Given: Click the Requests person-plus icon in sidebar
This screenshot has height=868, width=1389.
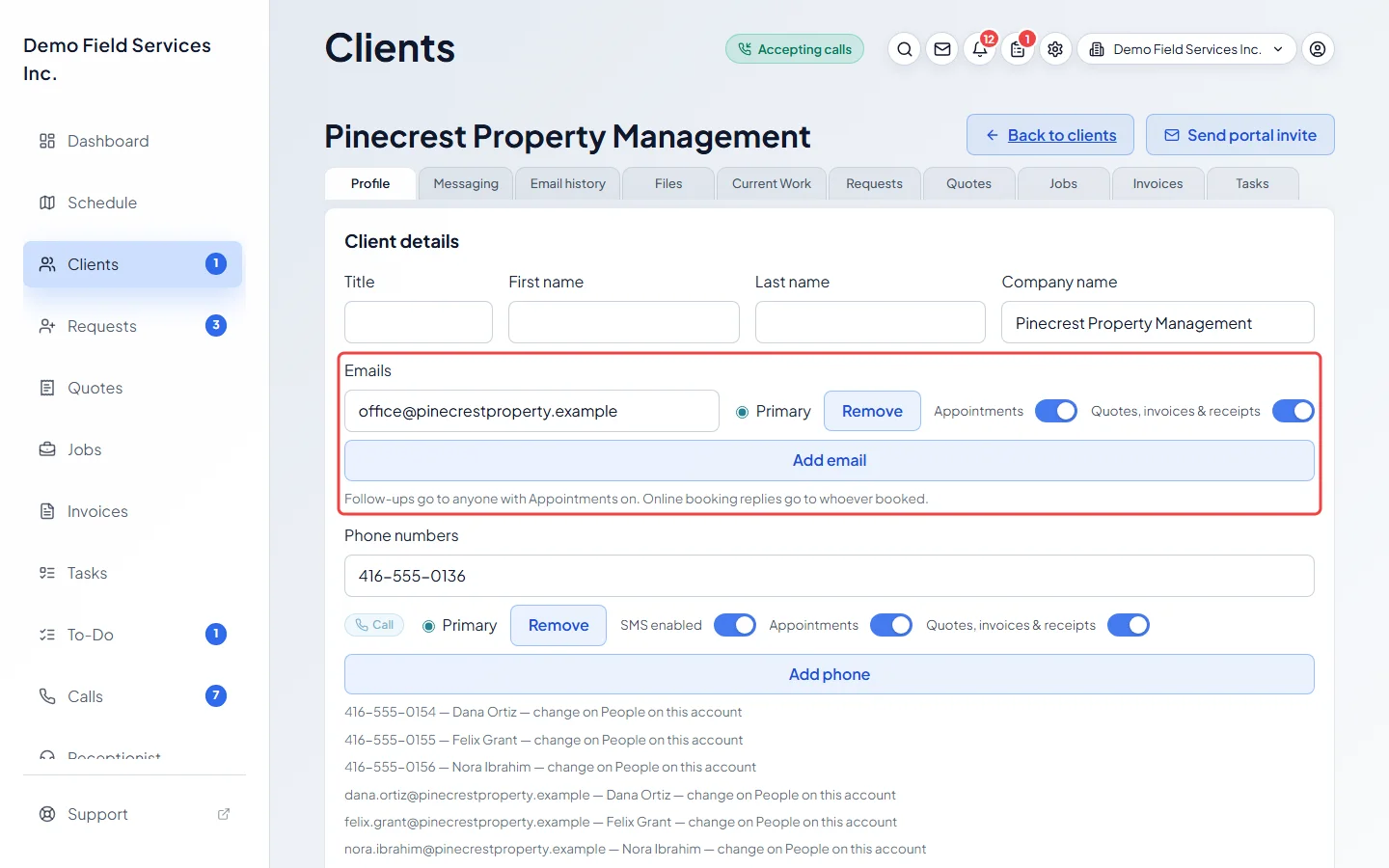Looking at the screenshot, I should pyautogui.click(x=47, y=326).
